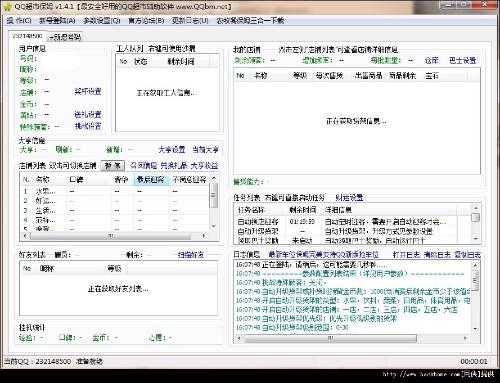The width and height of the screenshot is (500, 383).
Task: Click the 宝石 column header
Action: pyautogui.click(x=444, y=76)
